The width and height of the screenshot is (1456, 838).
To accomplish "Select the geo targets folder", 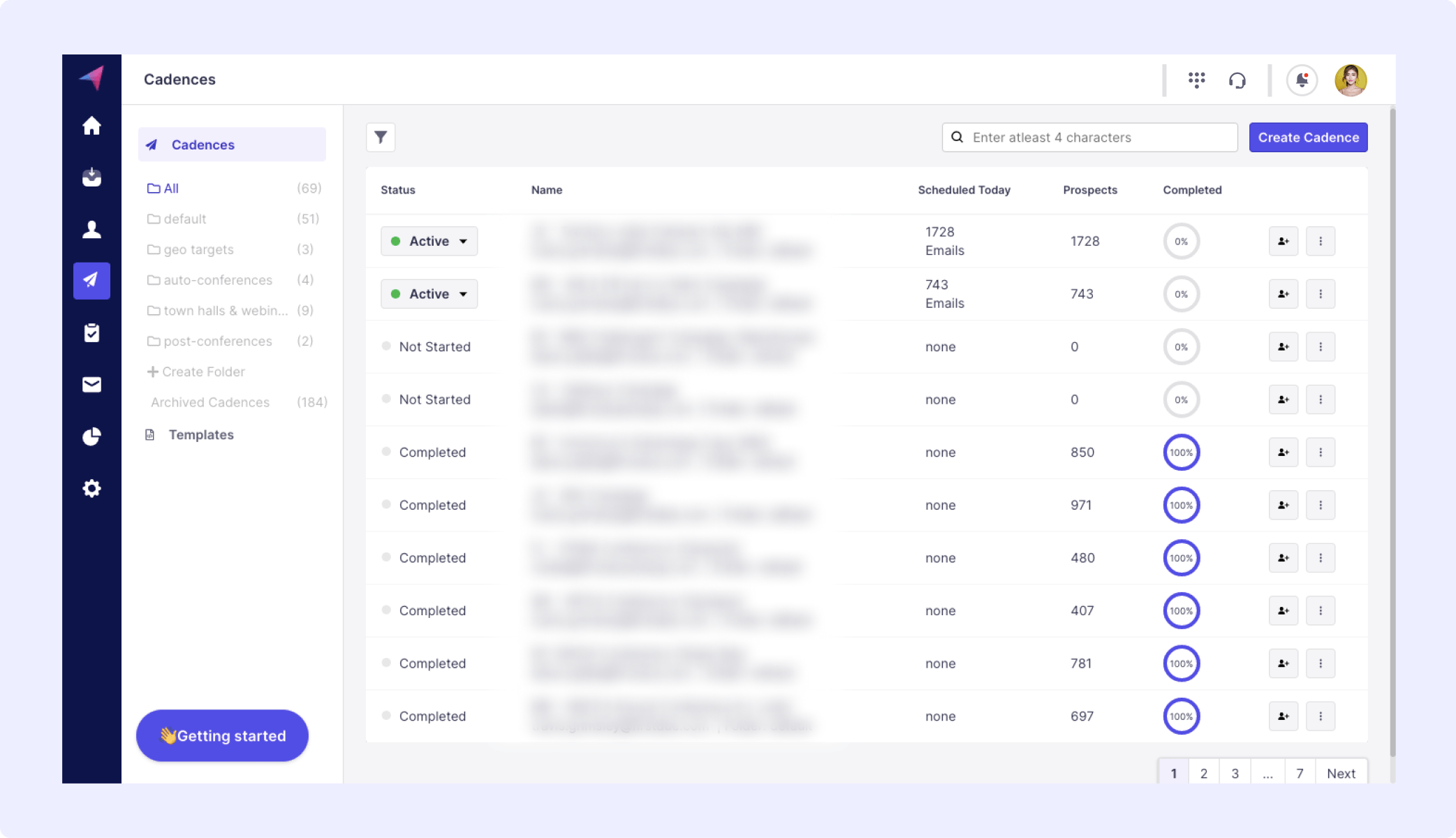I will (198, 249).
